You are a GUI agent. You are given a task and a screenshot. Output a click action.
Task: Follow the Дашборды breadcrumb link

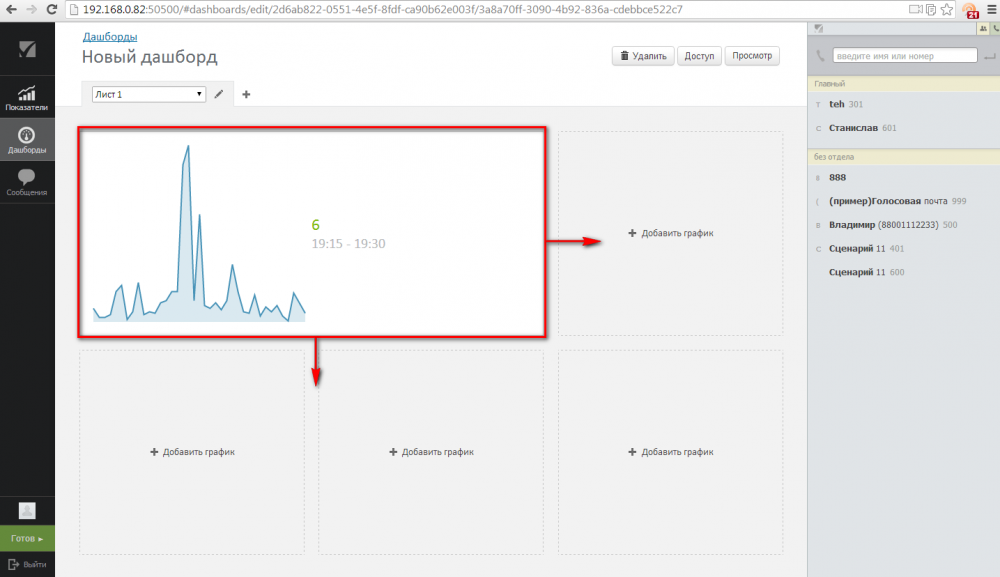(x=110, y=36)
